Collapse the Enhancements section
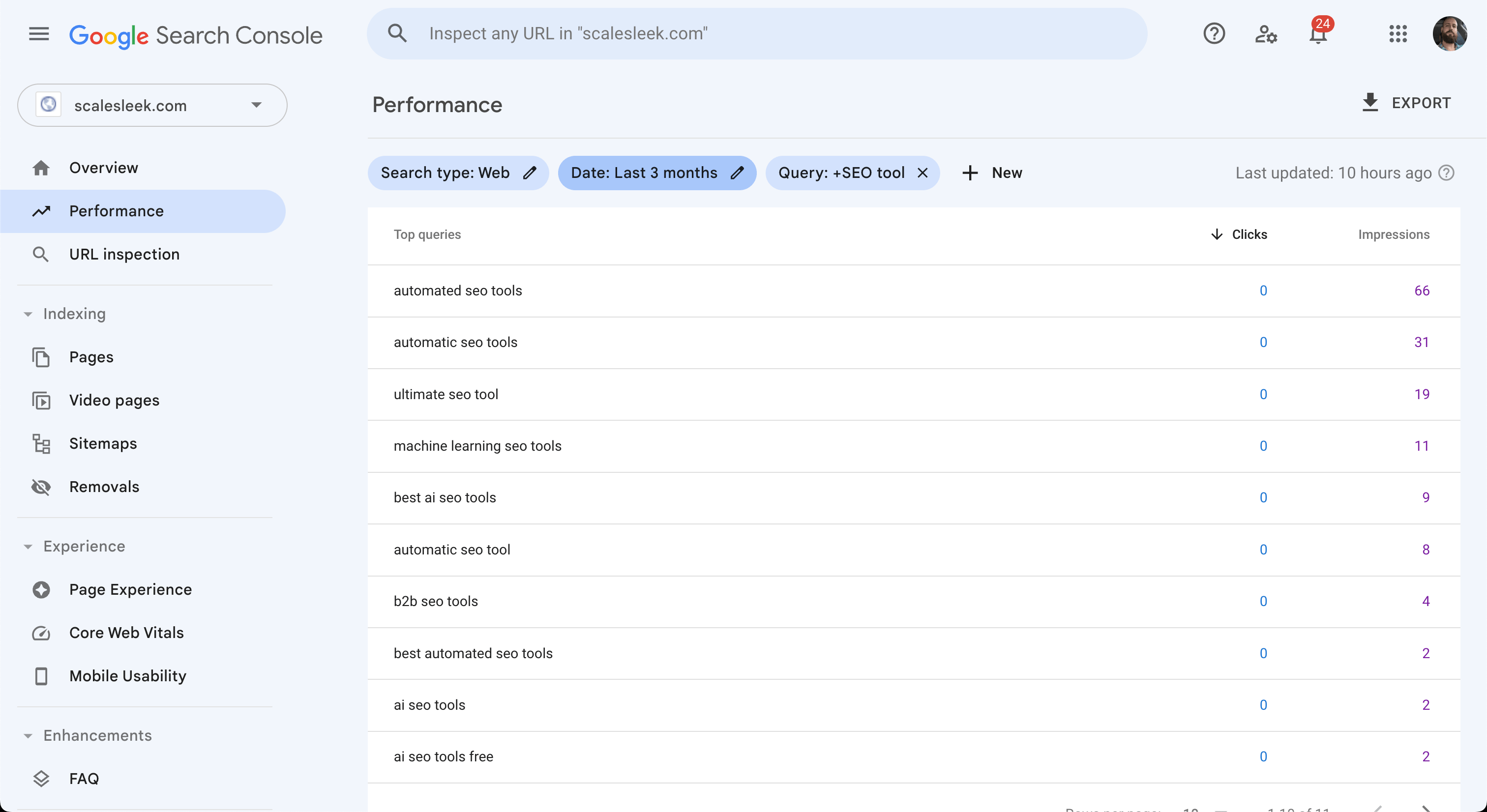The height and width of the screenshot is (812, 1487). click(x=28, y=736)
